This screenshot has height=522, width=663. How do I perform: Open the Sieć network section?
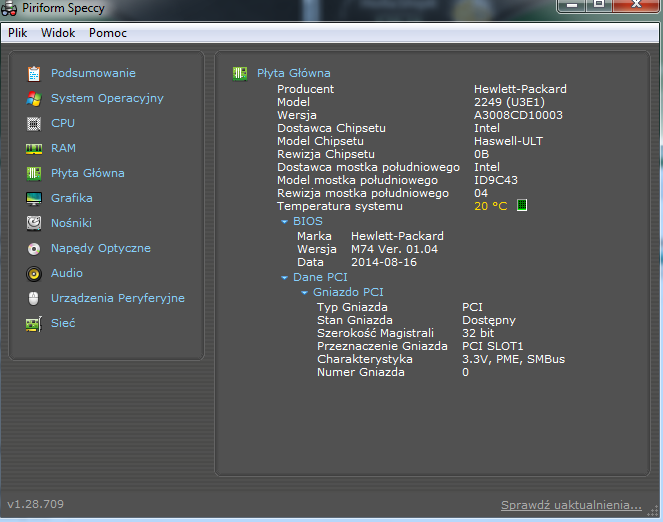(63, 323)
